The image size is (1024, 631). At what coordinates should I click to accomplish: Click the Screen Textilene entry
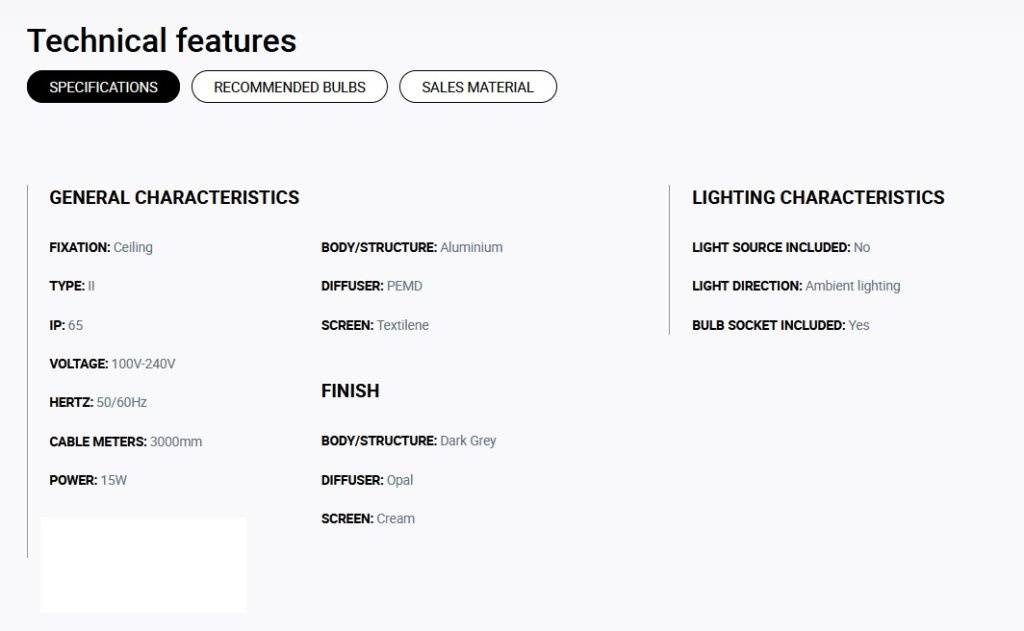[375, 325]
